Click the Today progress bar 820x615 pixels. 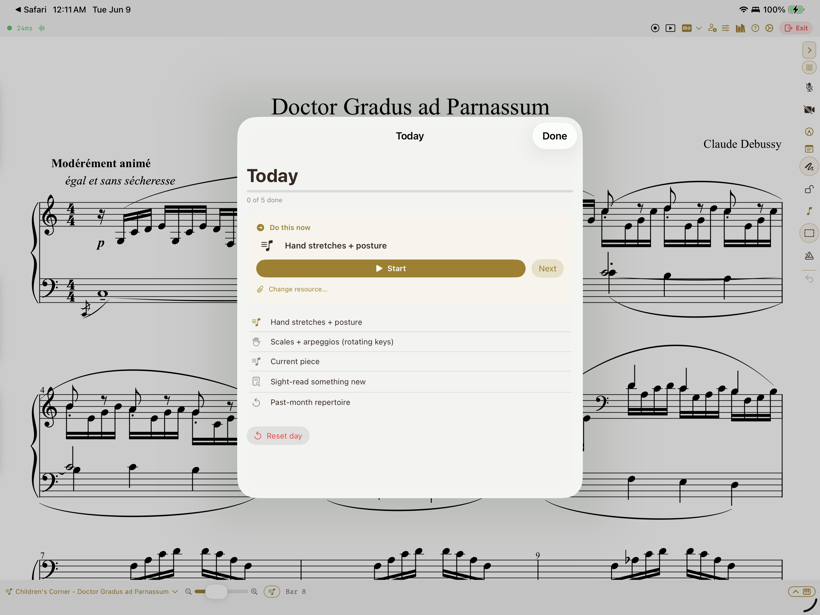[x=410, y=191]
